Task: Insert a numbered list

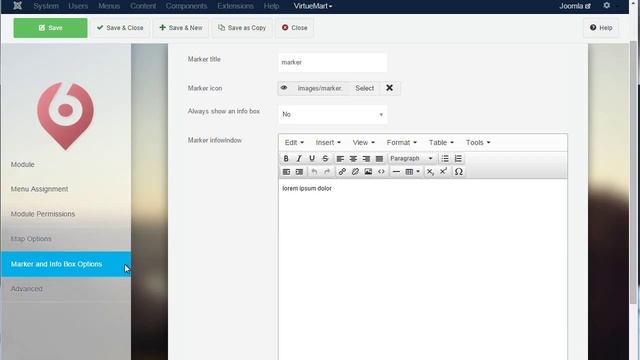Action: click(458, 158)
